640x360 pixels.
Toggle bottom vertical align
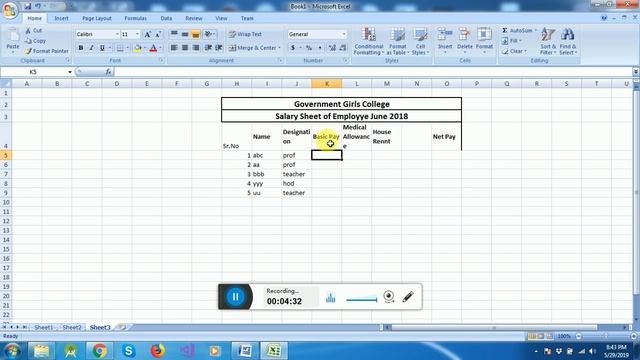[196, 34]
